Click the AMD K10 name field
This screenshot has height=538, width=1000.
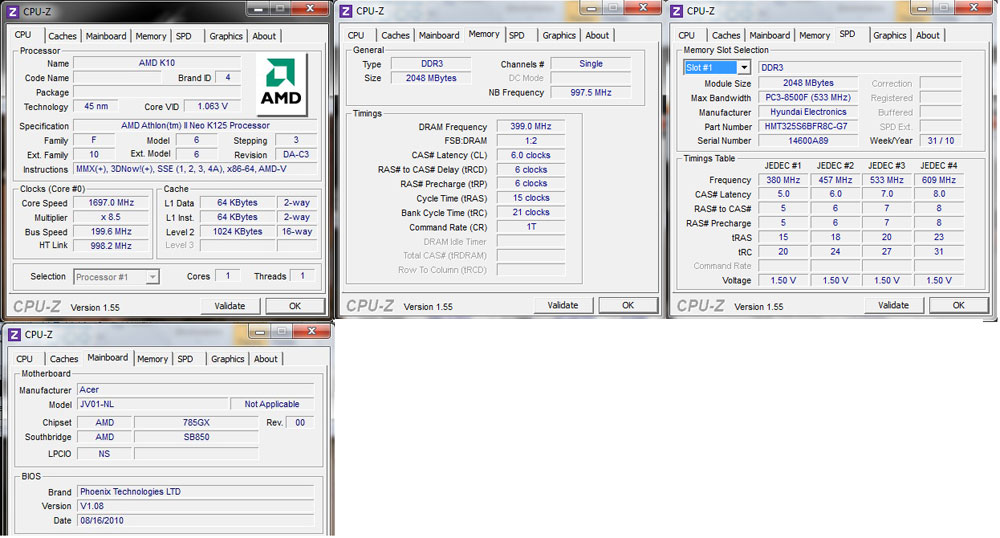(157, 63)
